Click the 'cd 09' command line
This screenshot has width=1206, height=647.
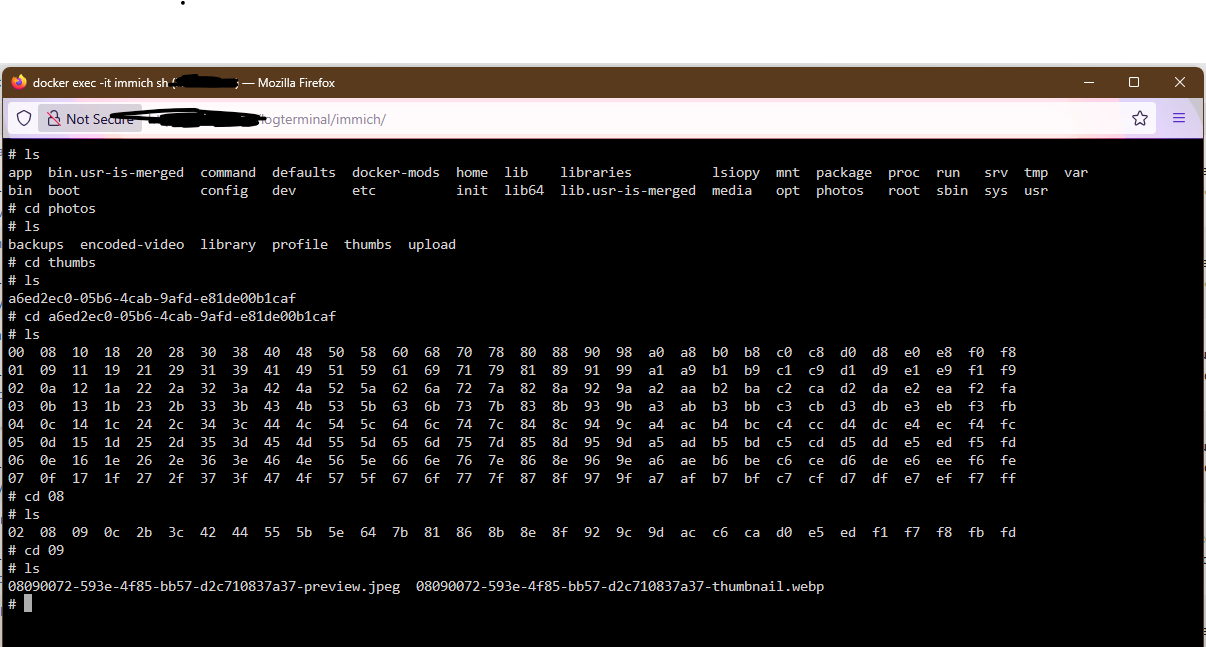pyautogui.click(x=36, y=551)
